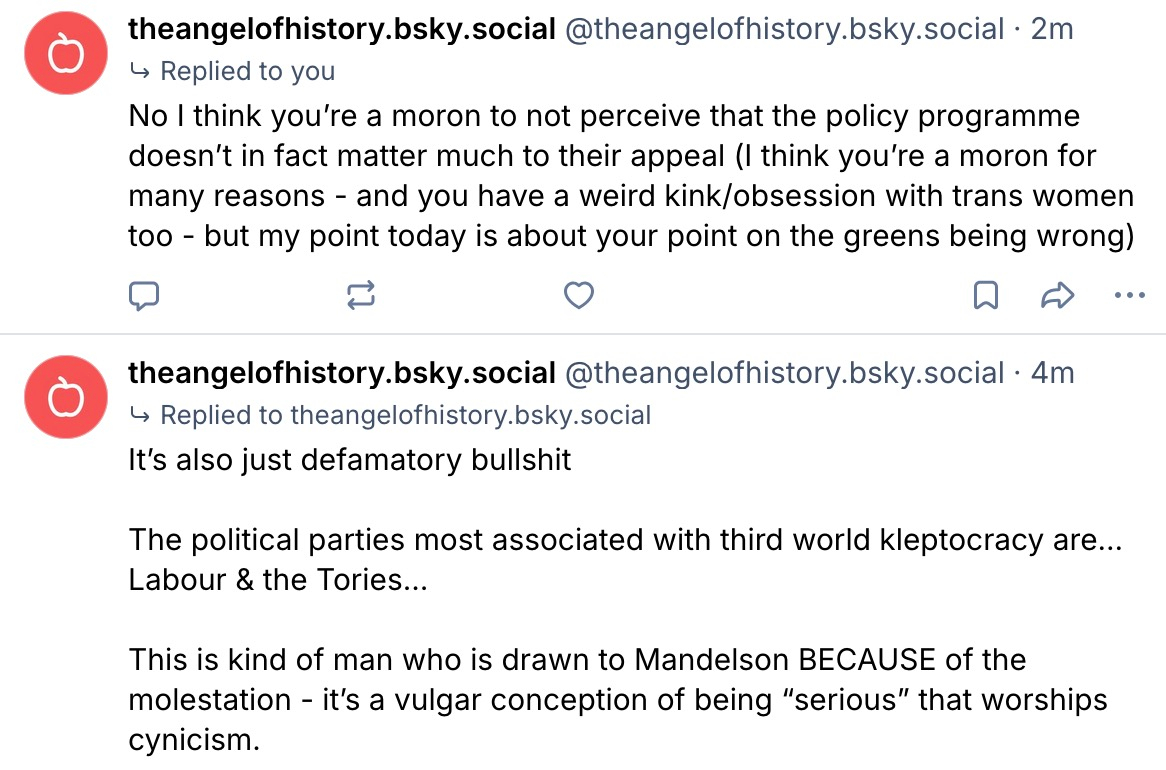Viewport: 1166px width, 770px height.
Task: Open the display name on the 4m post
Action: (x=342, y=373)
